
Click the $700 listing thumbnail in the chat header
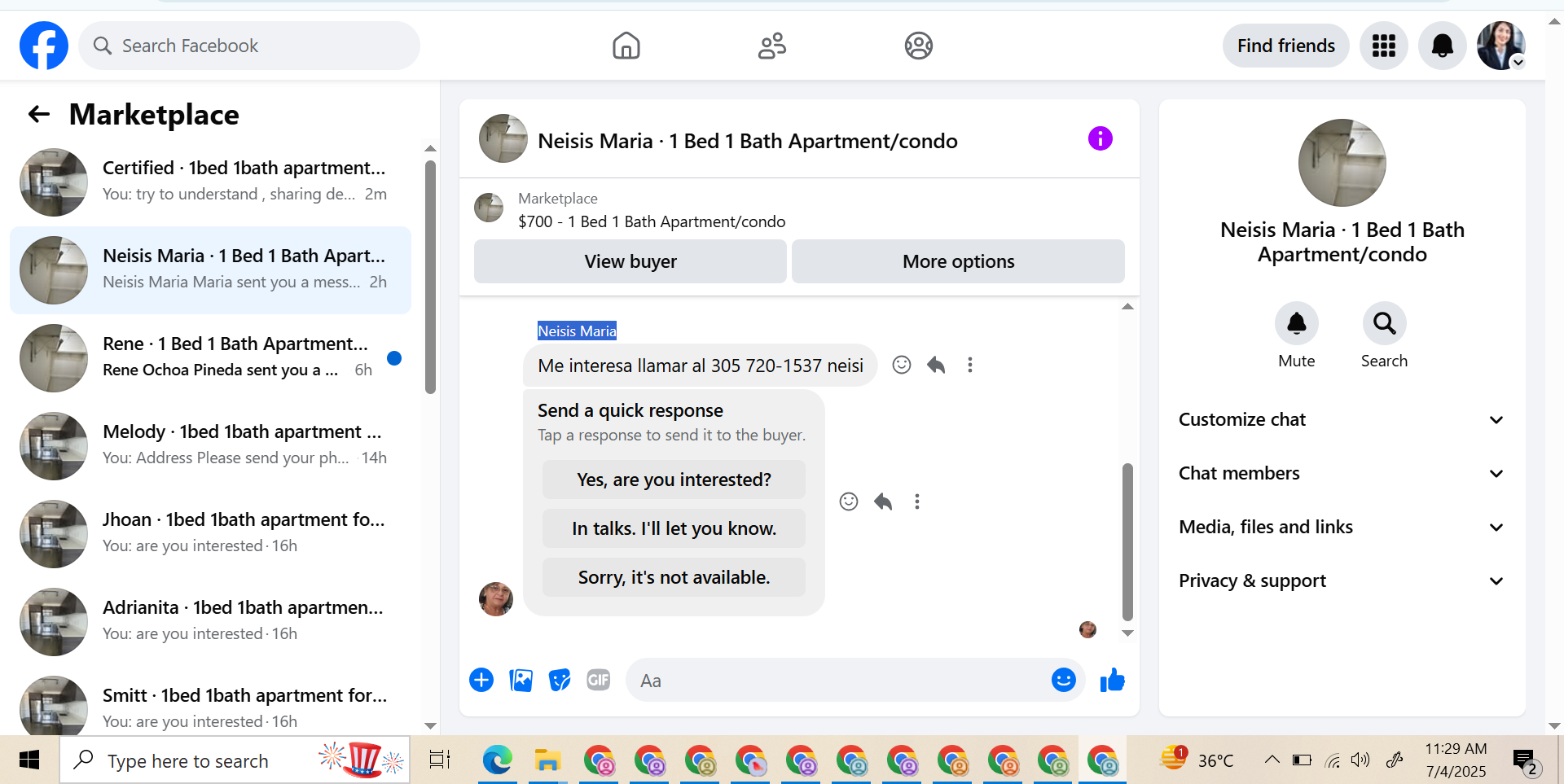point(489,208)
